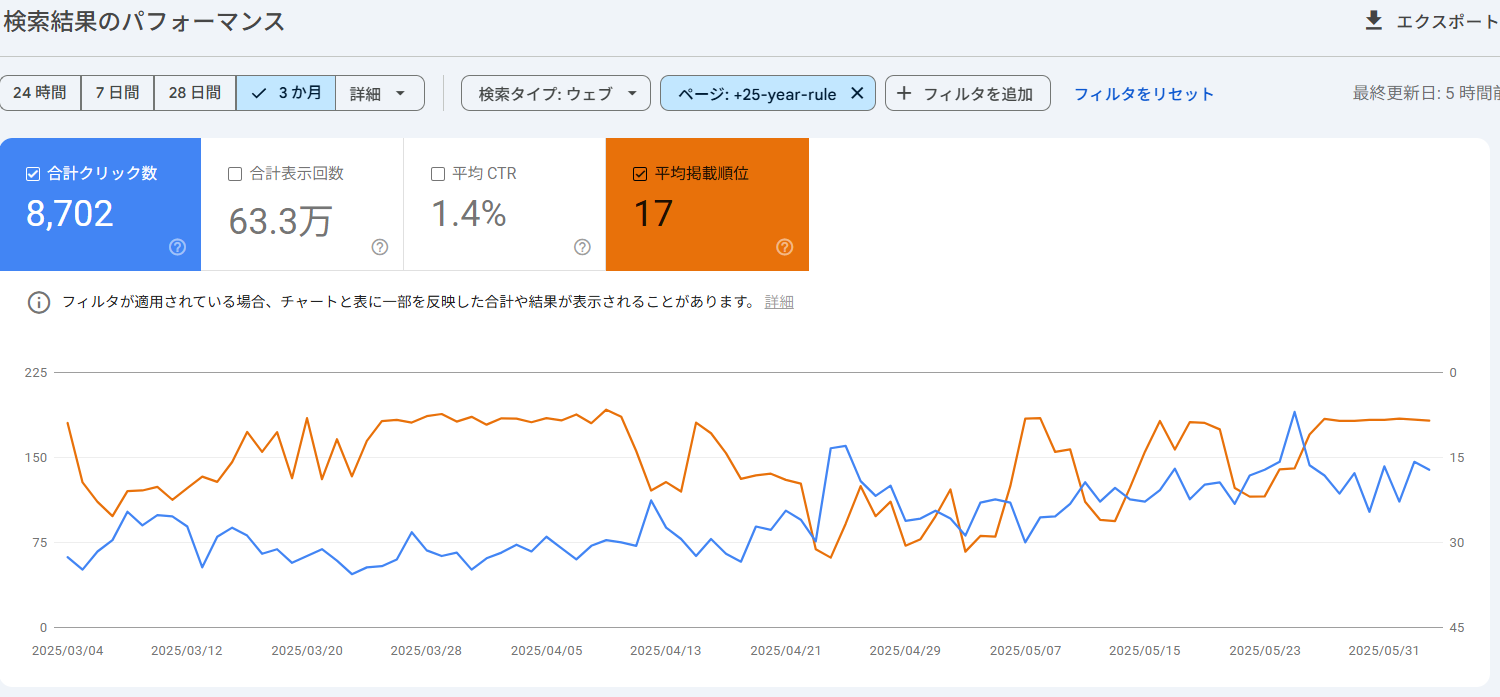This screenshot has width=1500, height=697.
Task: Select the 7日間 date range tab
Action: (117, 92)
